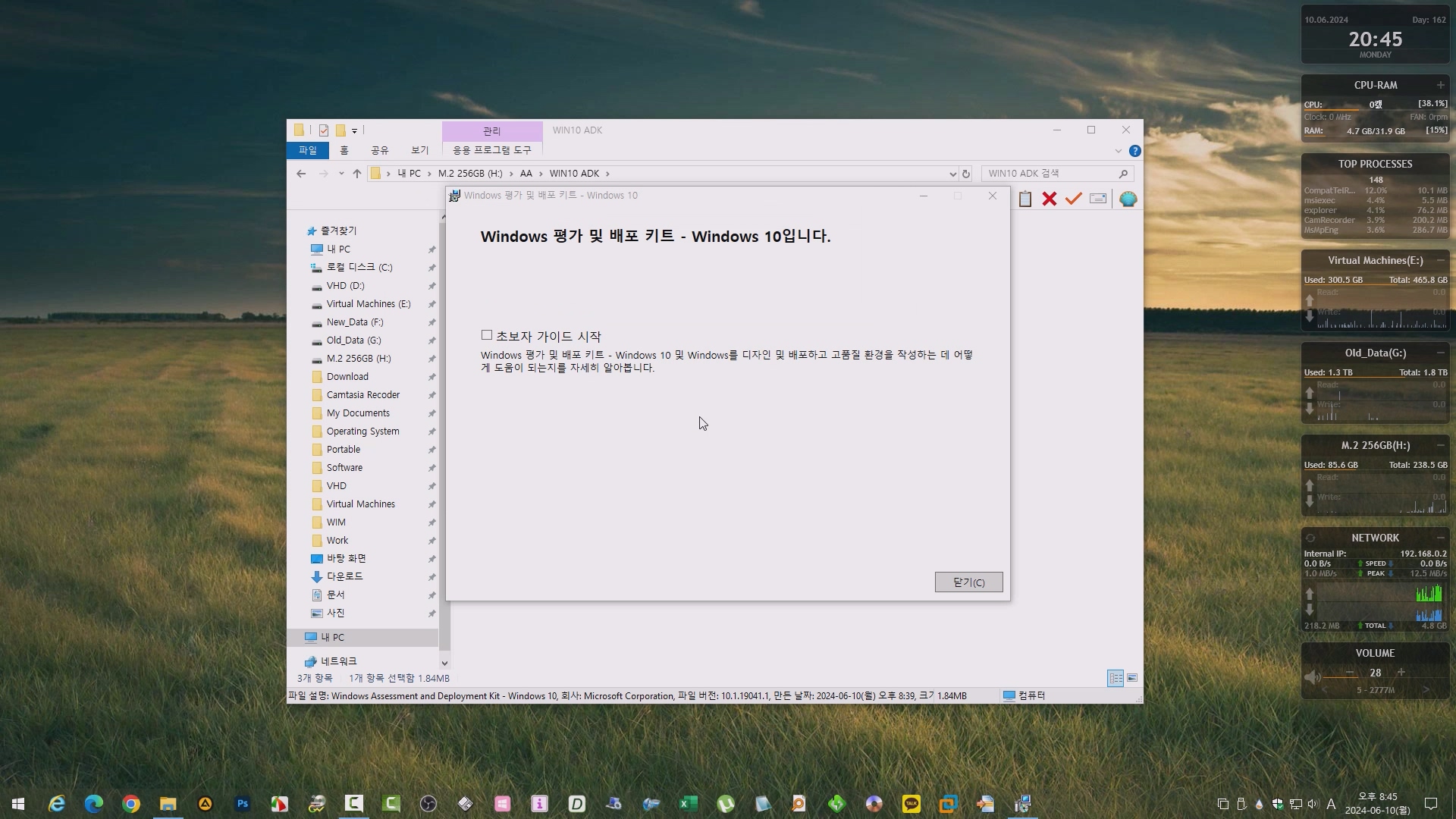Open the 파일 ribbon tab
1456x819 pixels.
(x=307, y=150)
